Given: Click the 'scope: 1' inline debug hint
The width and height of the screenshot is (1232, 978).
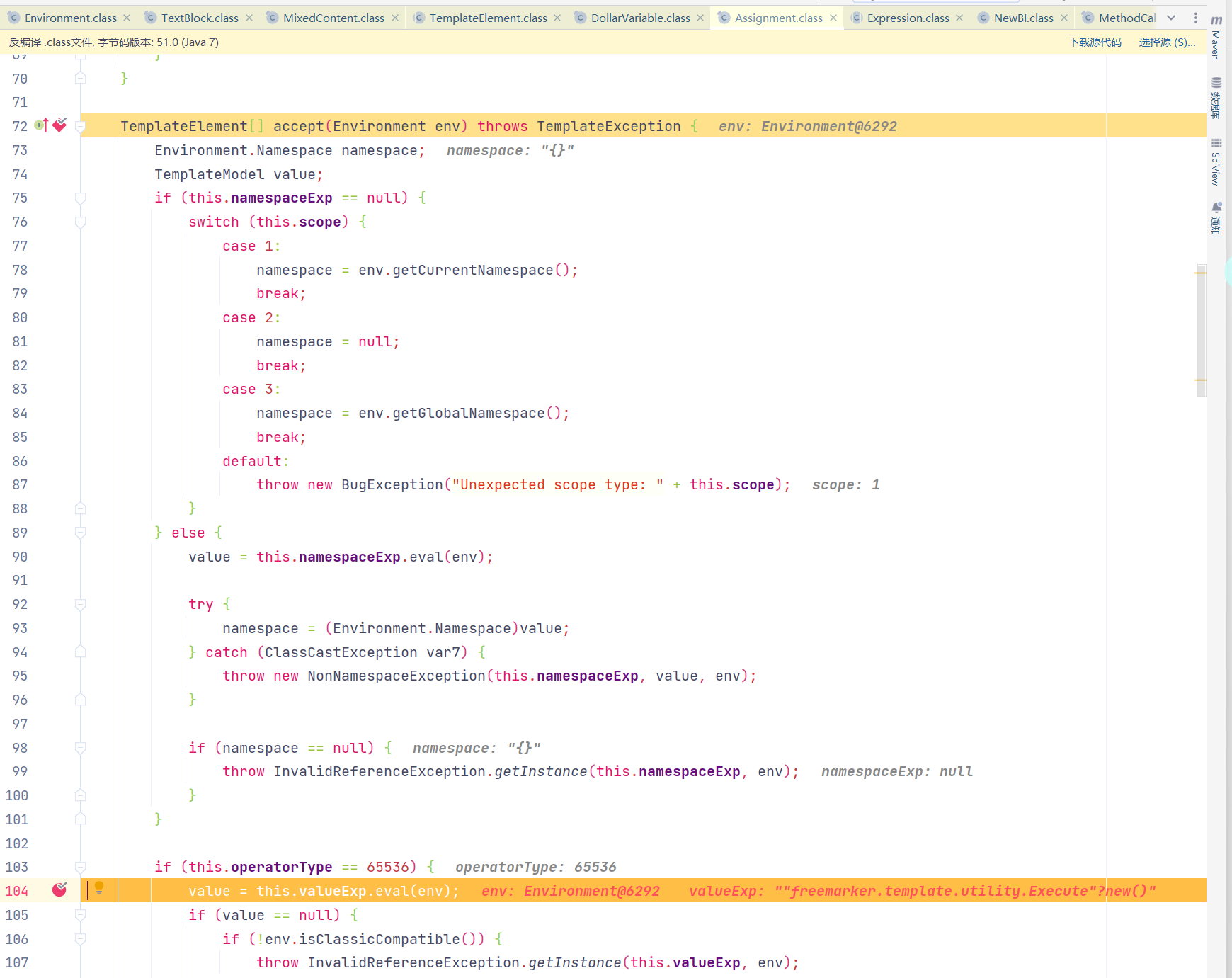Looking at the screenshot, I should pos(846,485).
